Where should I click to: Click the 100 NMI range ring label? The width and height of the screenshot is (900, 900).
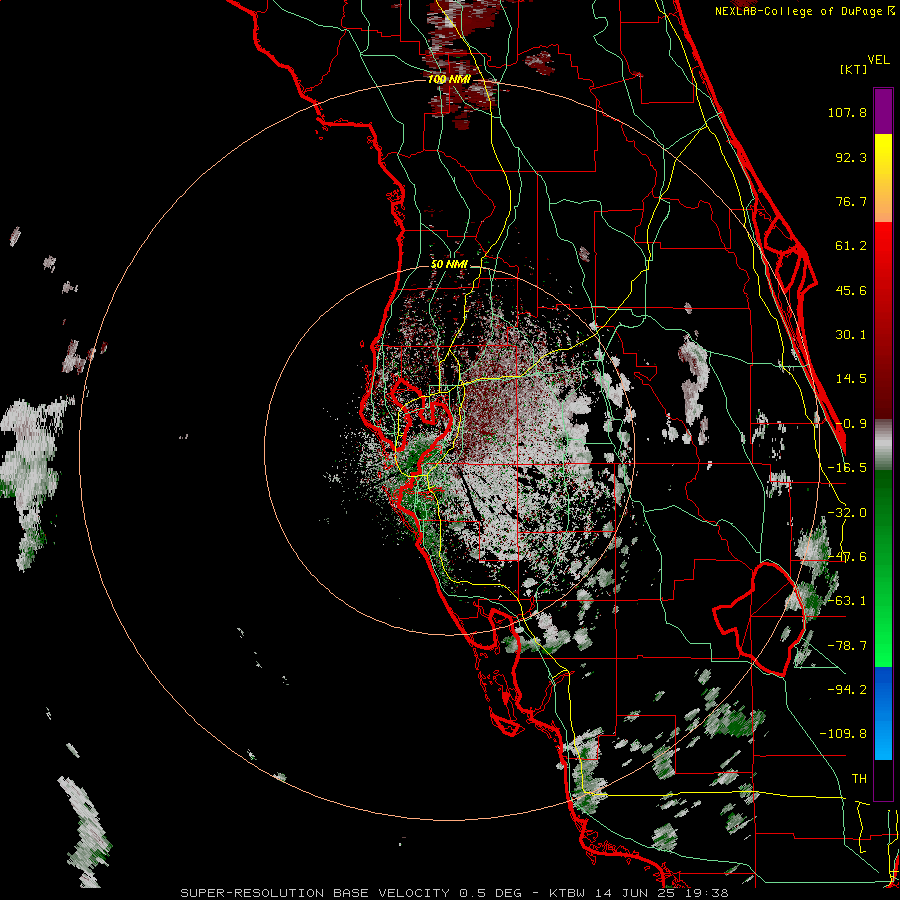[449, 79]
